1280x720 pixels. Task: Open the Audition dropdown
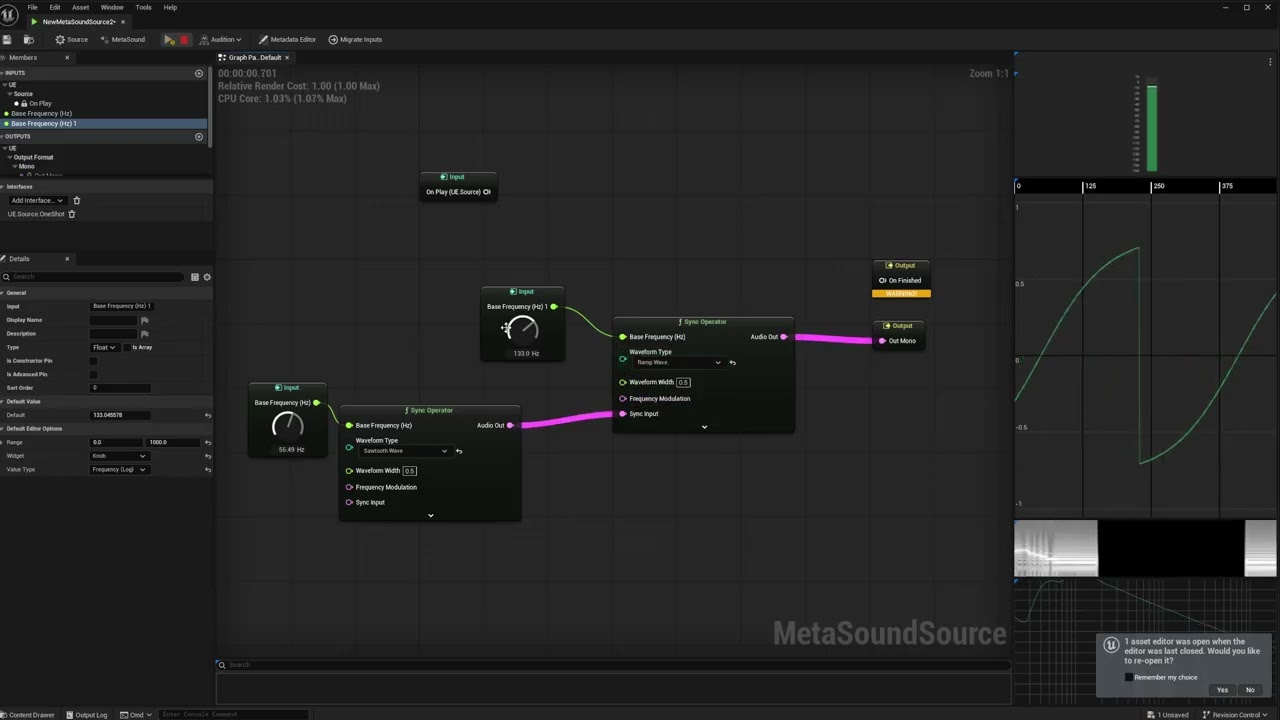coord(220,39)
